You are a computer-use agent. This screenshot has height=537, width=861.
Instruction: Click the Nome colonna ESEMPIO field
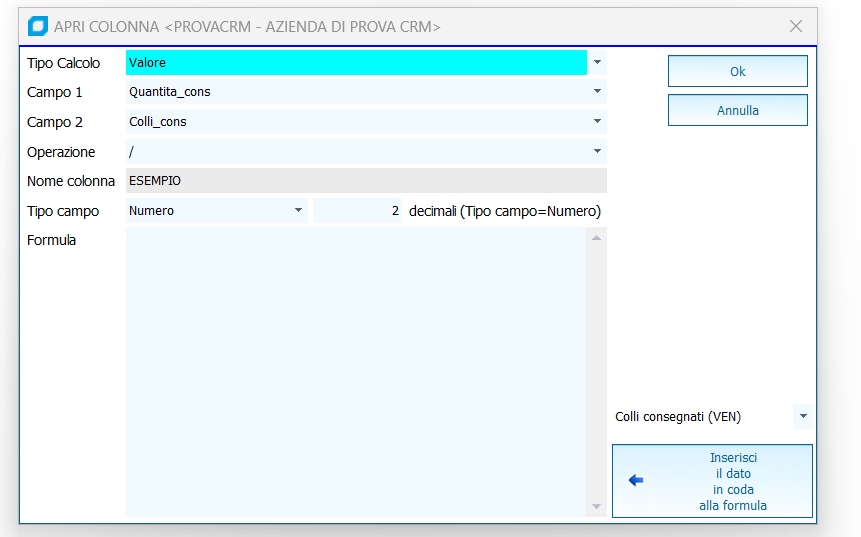click(x=366, y=181)
